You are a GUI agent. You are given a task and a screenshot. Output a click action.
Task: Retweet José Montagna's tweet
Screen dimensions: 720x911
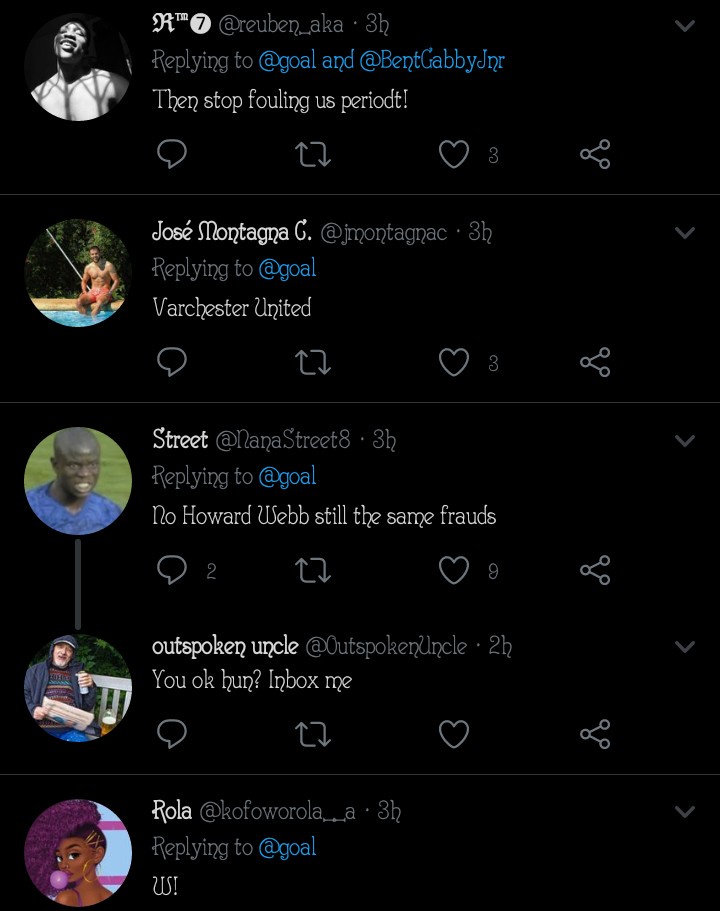point(314,362)
